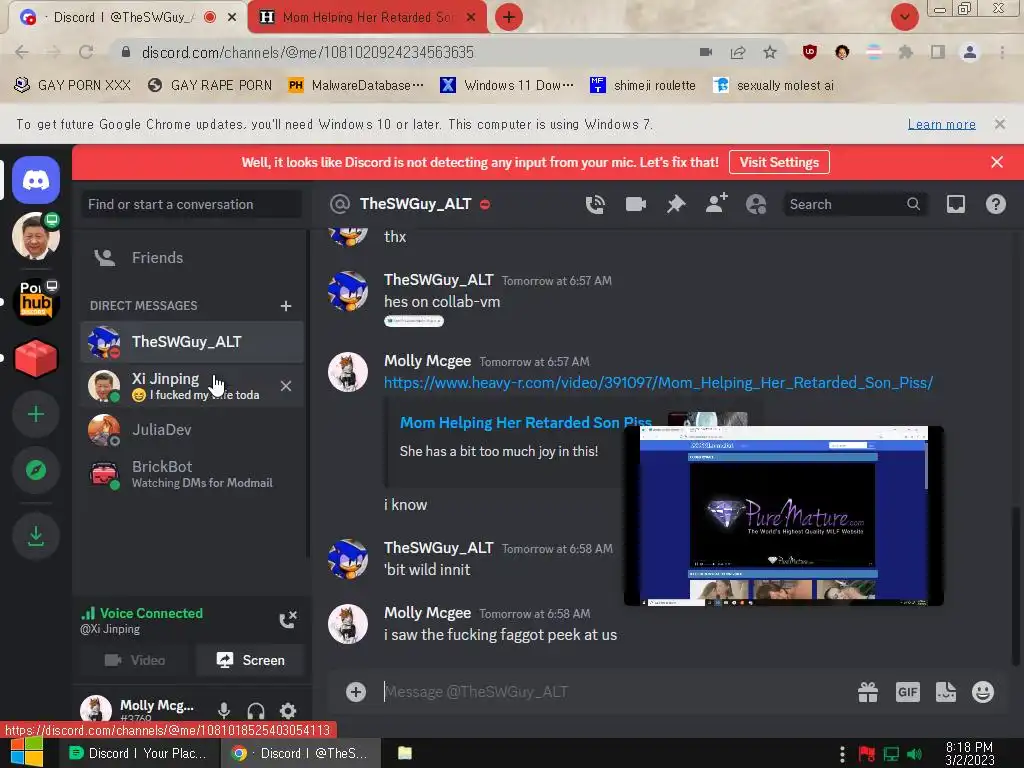The image size is (1024, 768).
Task: Focus the Message @TheSWGuy_ALT input
Action: click(614, 692)
